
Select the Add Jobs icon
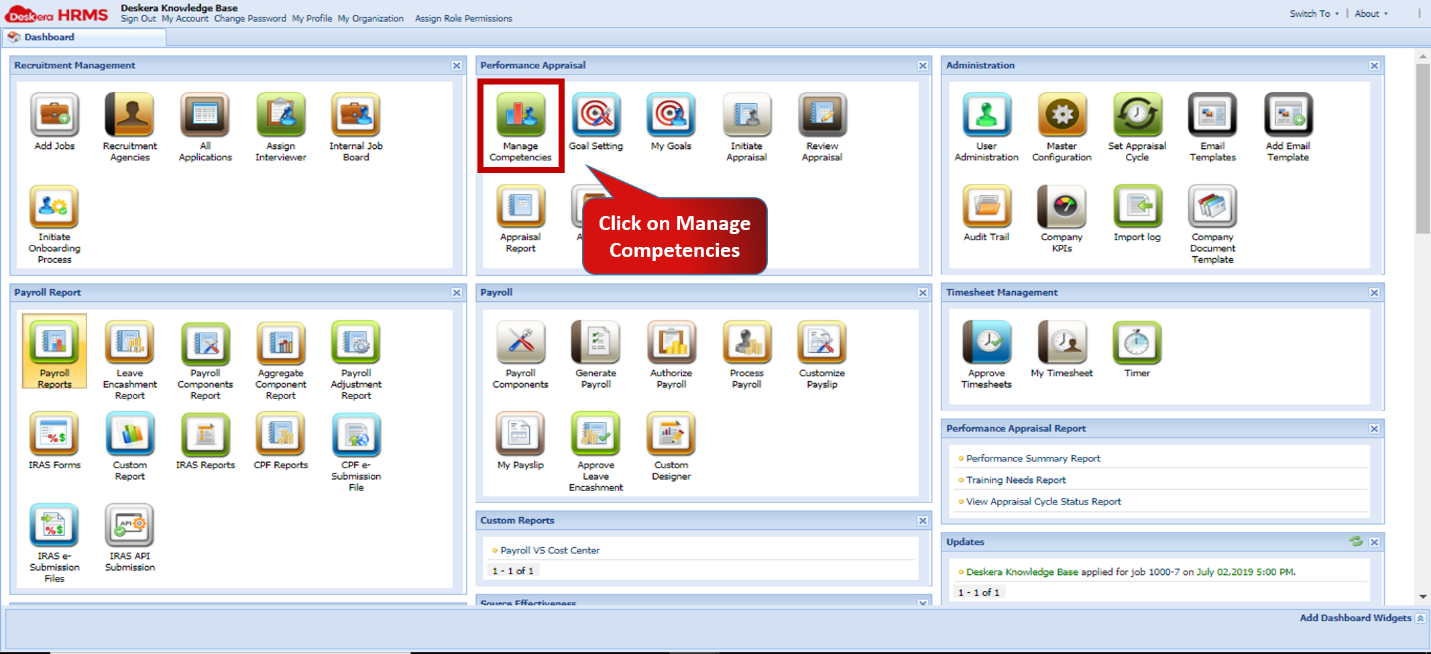54,113
